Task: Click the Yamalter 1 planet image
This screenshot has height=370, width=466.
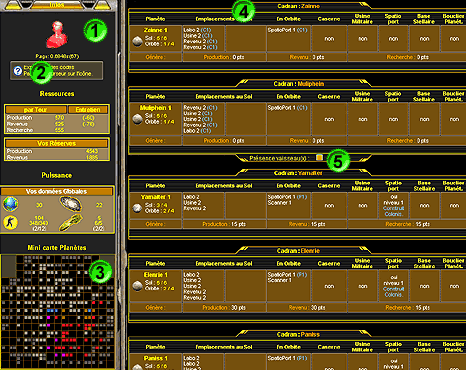Action: [137, 208]
